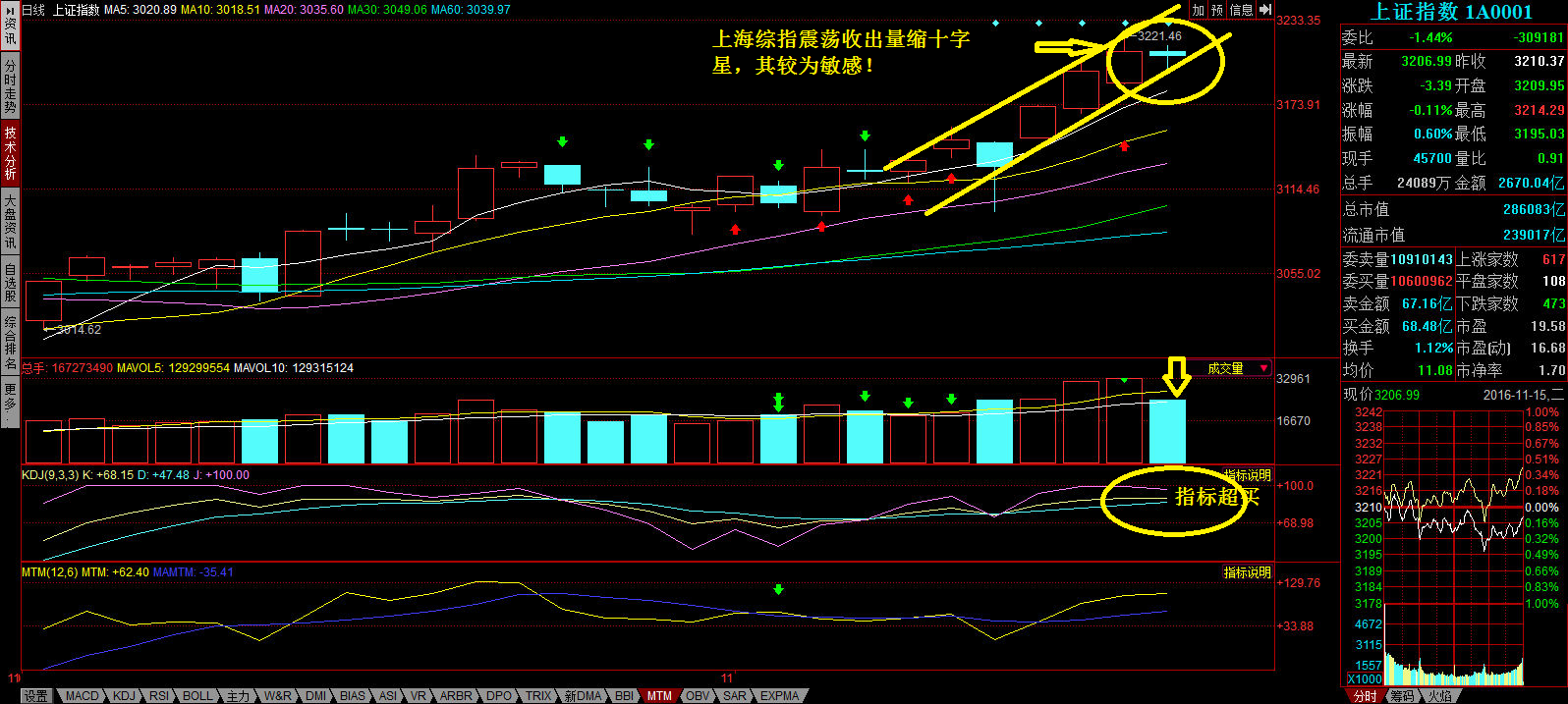
Task: Open 指标说明 in the MTM panel
Action: point(1247,572)
